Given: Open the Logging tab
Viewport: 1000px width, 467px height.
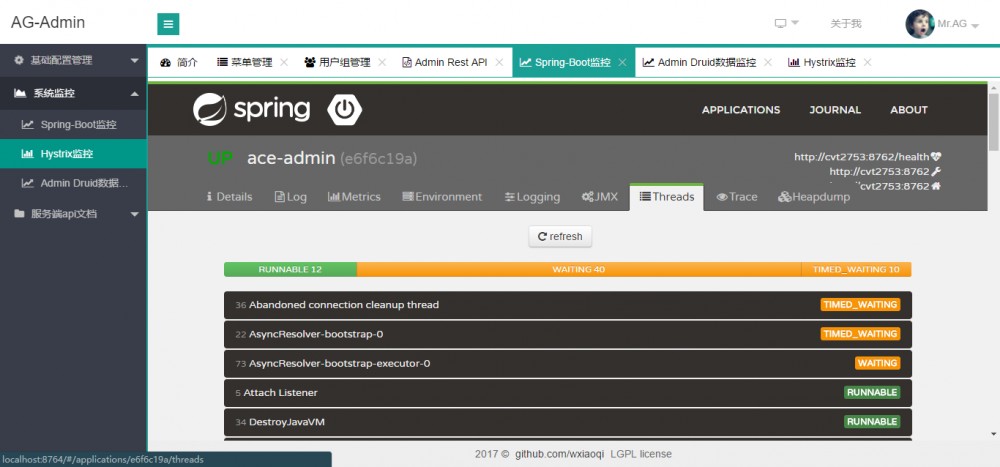Looking at the screenshot, I should pos(532,197).
